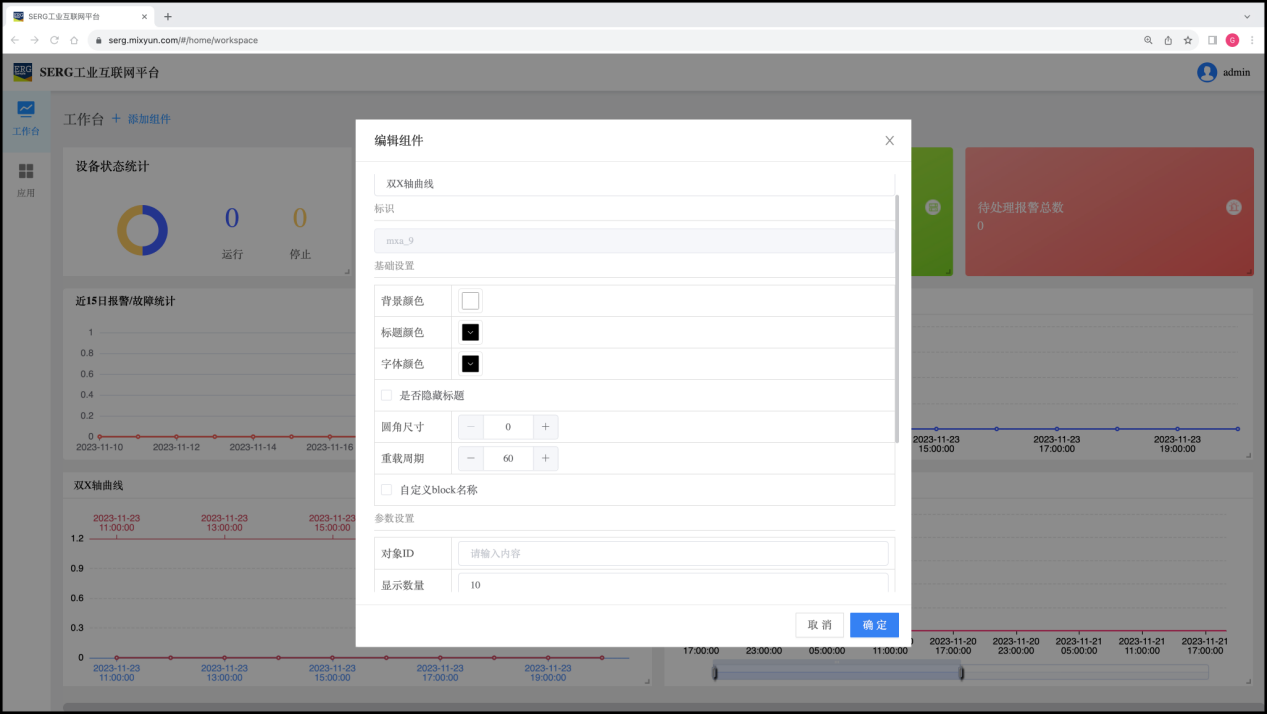Expand the 字体颜色 color picker dropdown
This screenshot has height=714, width=1267.
pos(470,364)
